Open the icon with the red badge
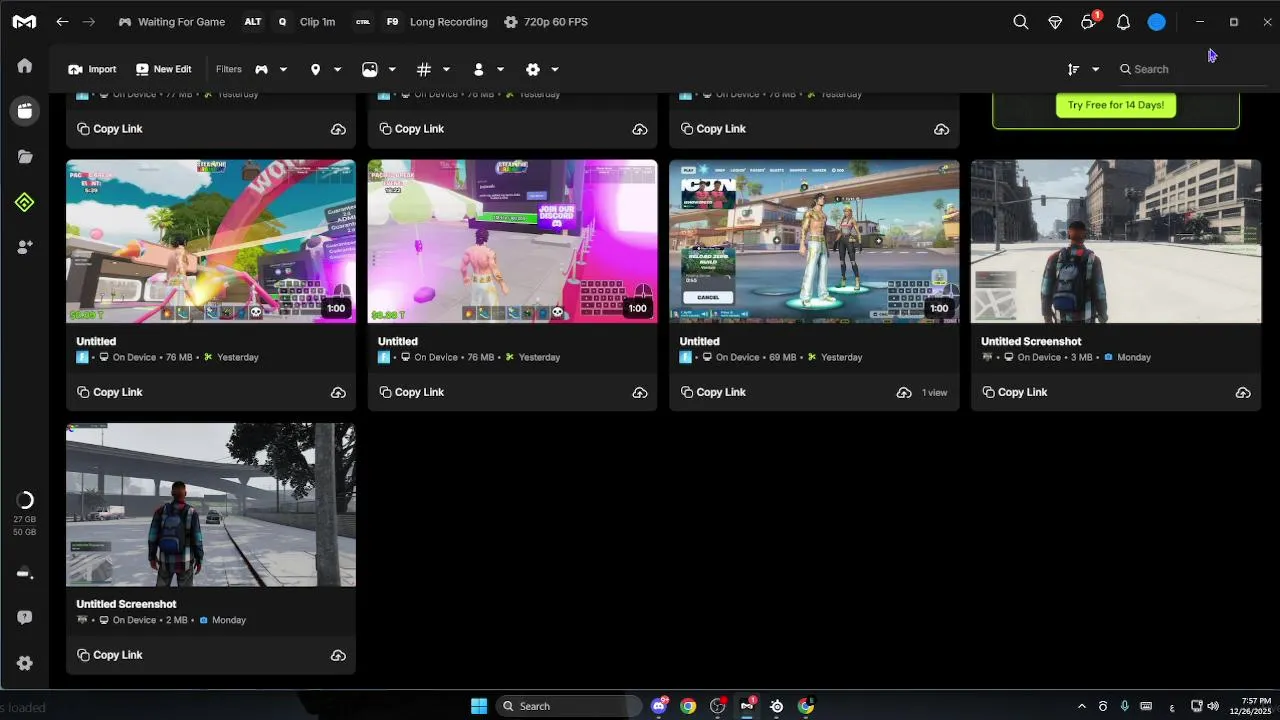 1090,21
